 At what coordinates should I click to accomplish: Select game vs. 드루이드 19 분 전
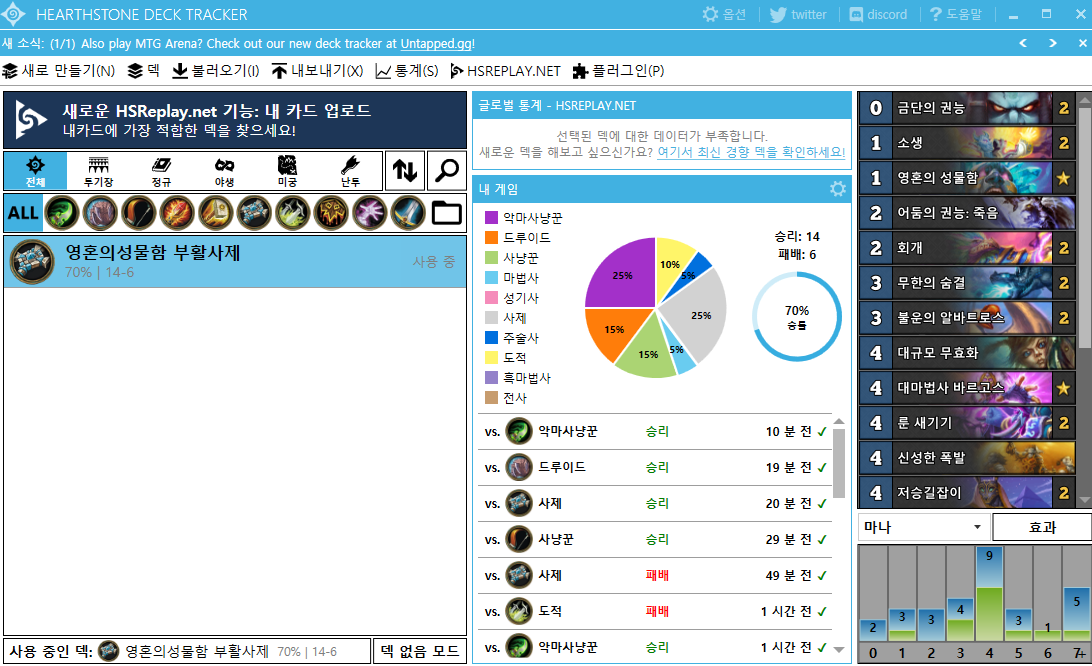click(x=655, y=467)
